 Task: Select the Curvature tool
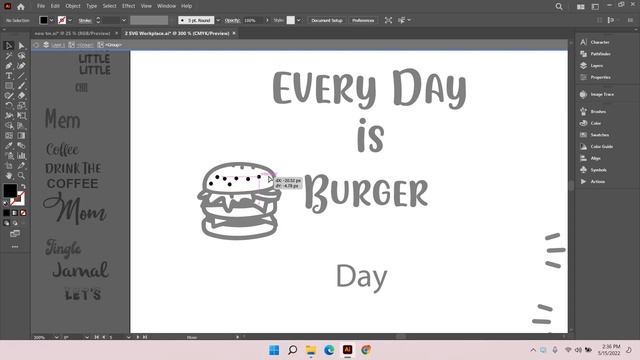tap(21, 66)
